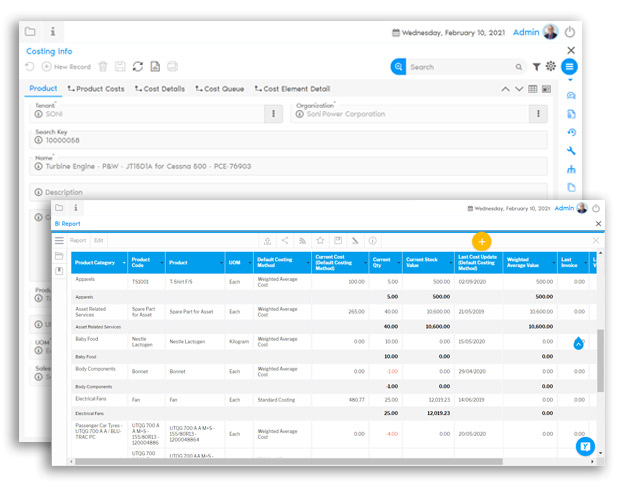The width and height of the screenshot is (624, 486).
Task: Click the blue scroll-to-top arrow button
Action: (x=577, y=343)
